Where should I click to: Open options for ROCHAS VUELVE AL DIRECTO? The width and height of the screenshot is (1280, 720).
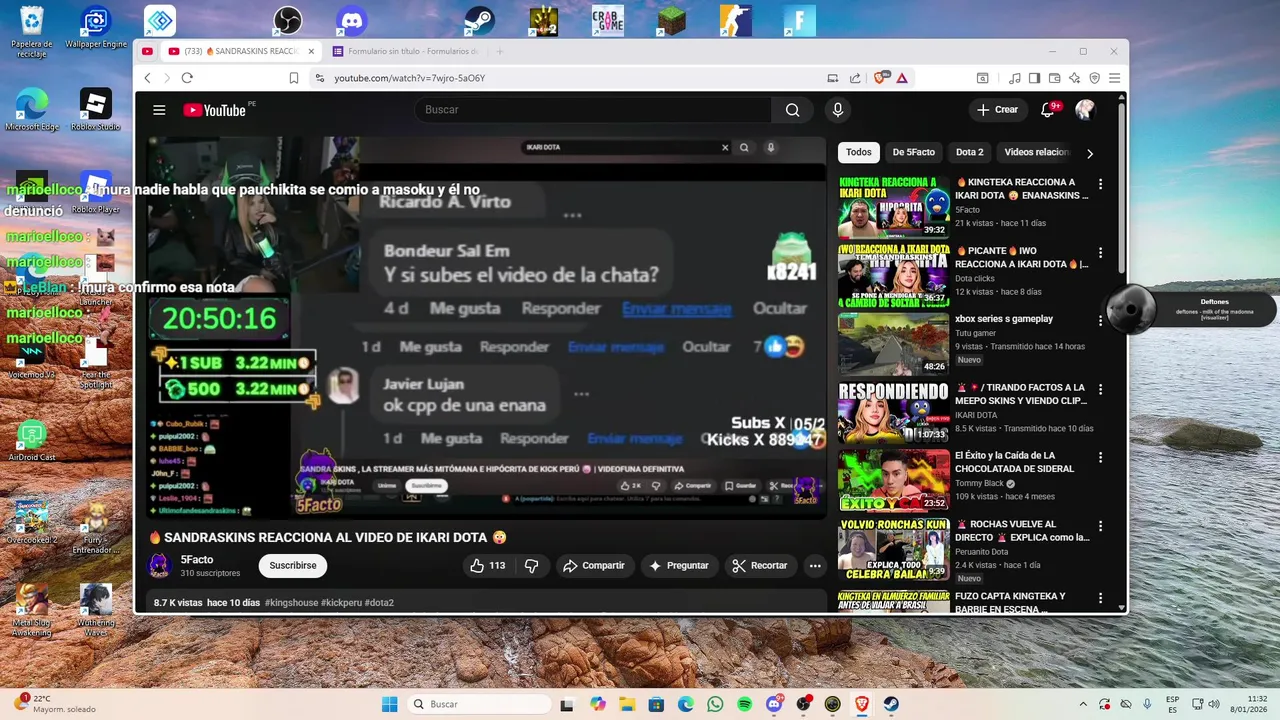(x=1100, y=526)
